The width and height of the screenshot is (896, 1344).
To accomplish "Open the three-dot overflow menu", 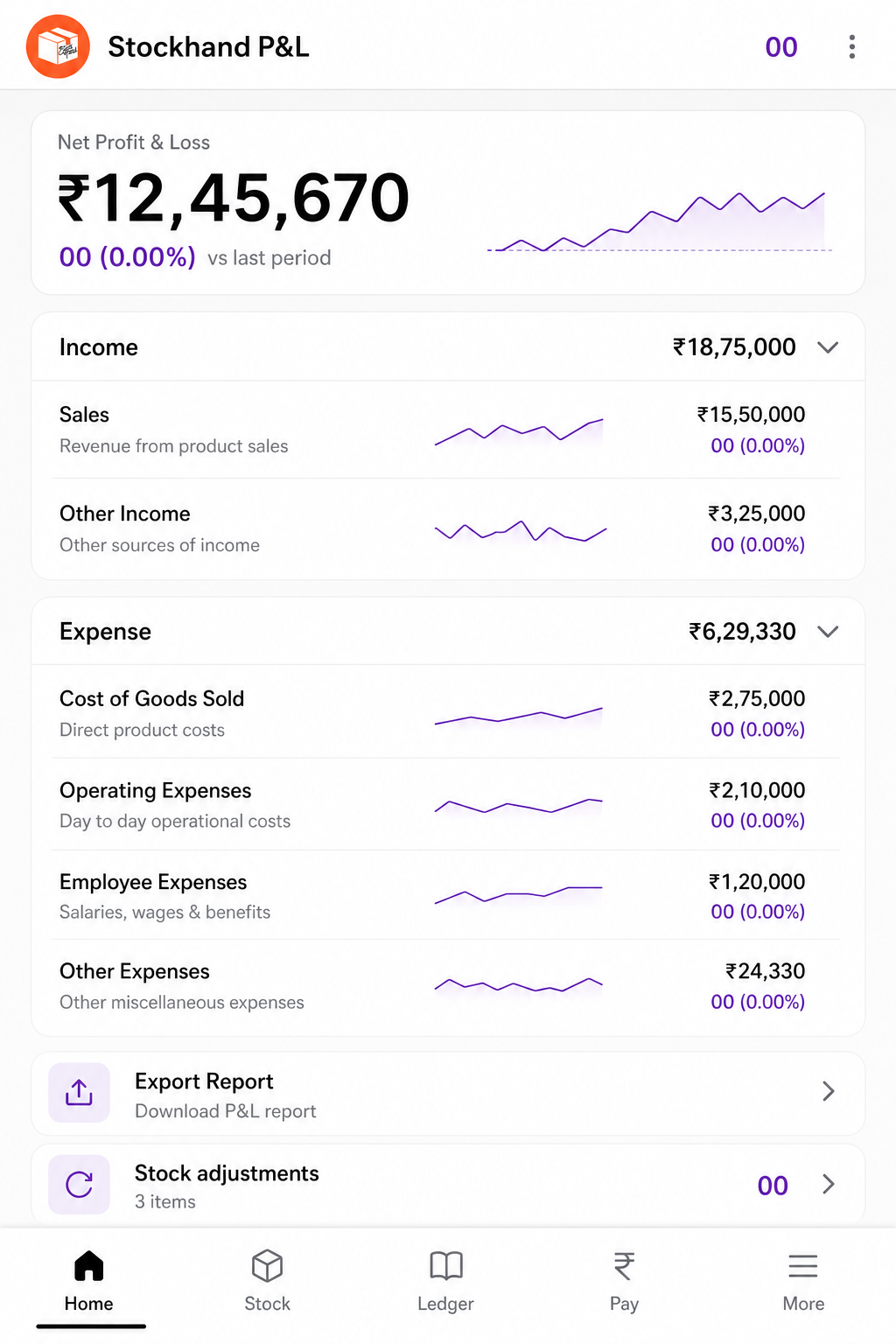I will click(x=851, y=46).
